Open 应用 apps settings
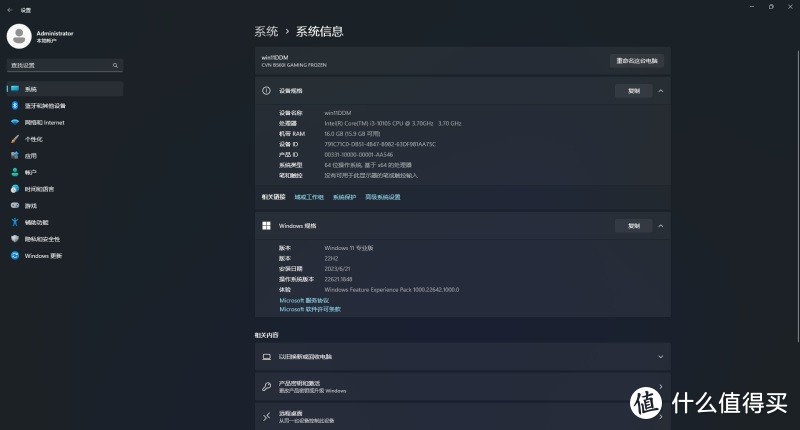This screenshot has height=430, width=800. pos(30,156)
